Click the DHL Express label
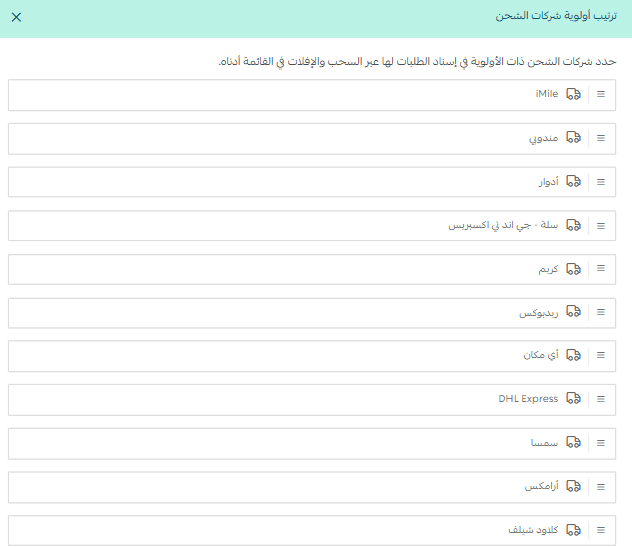Image resolution: width=632 pixels, height=547 pixels. 528,399
